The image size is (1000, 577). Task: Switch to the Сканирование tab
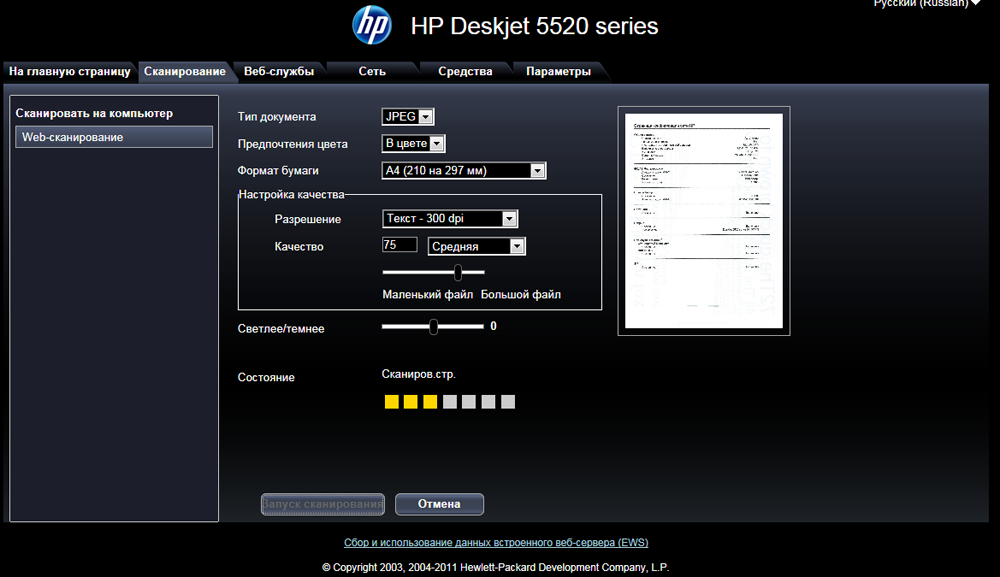coord(184,71)
